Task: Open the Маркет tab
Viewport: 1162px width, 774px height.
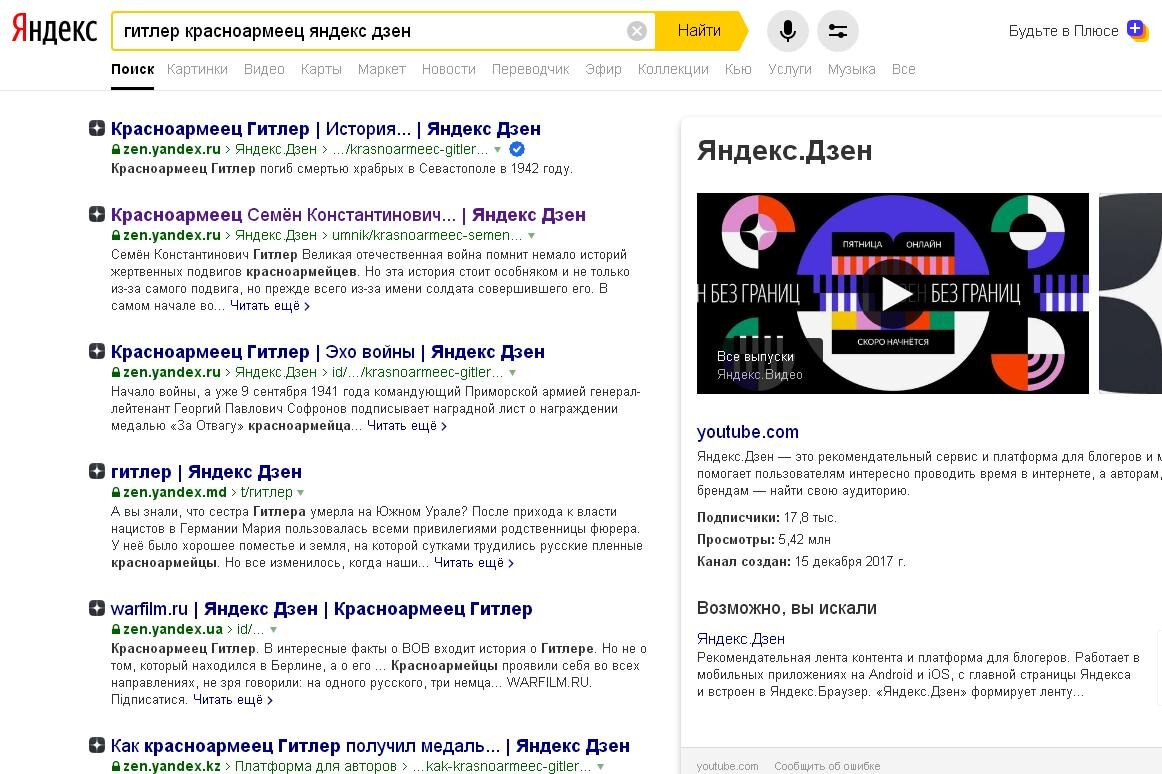Action: [x=382, y=69]
